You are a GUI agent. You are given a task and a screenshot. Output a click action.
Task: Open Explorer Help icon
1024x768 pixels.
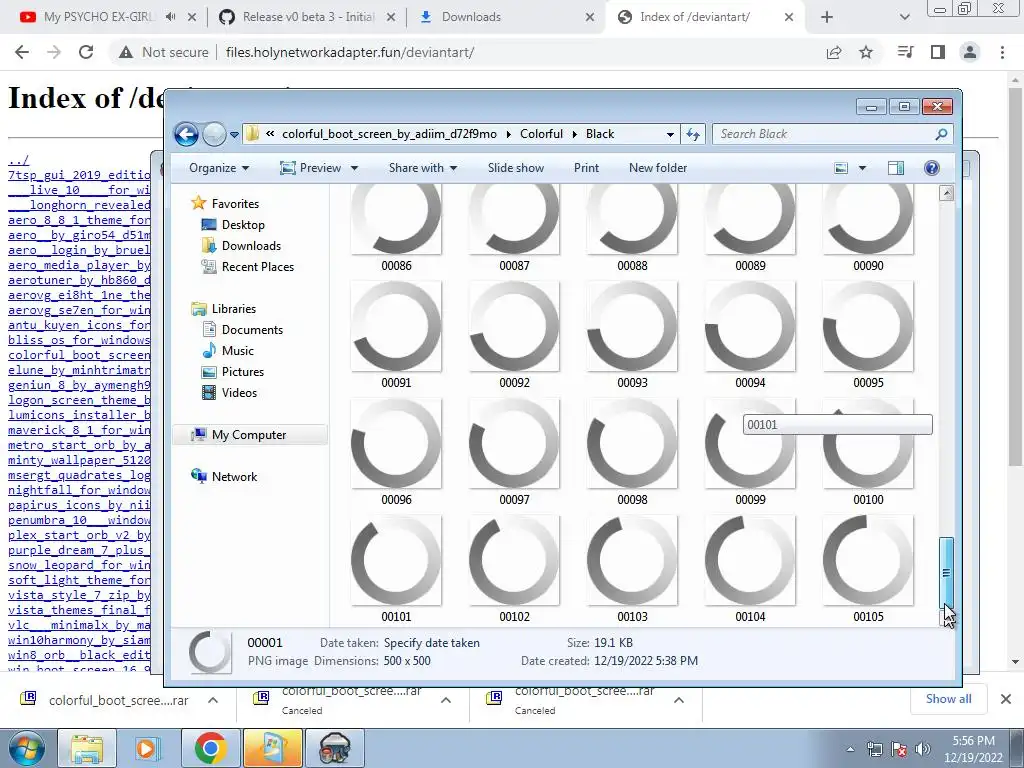point(932,168)
